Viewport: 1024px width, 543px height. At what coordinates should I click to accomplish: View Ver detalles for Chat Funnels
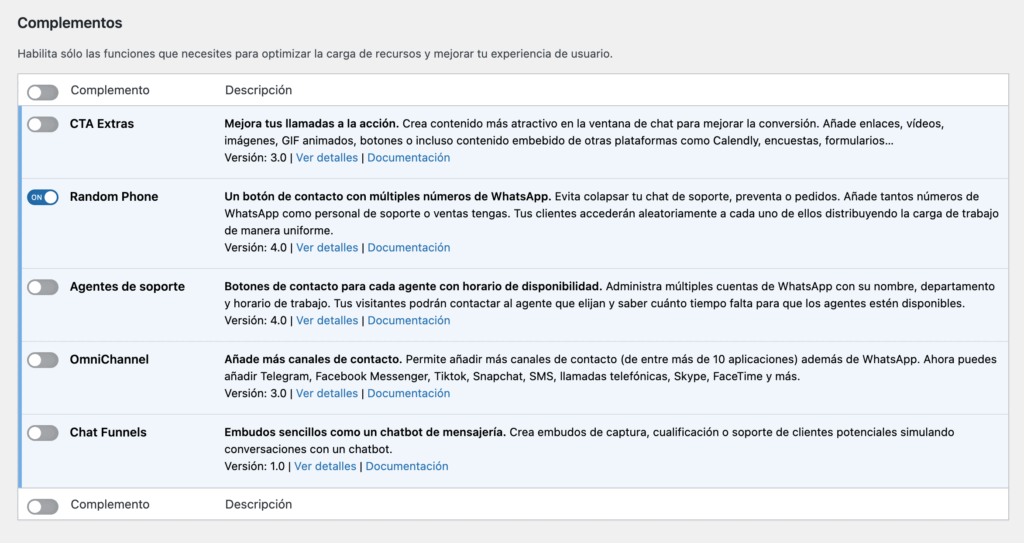pyautogui.click(x=325, y=467)
